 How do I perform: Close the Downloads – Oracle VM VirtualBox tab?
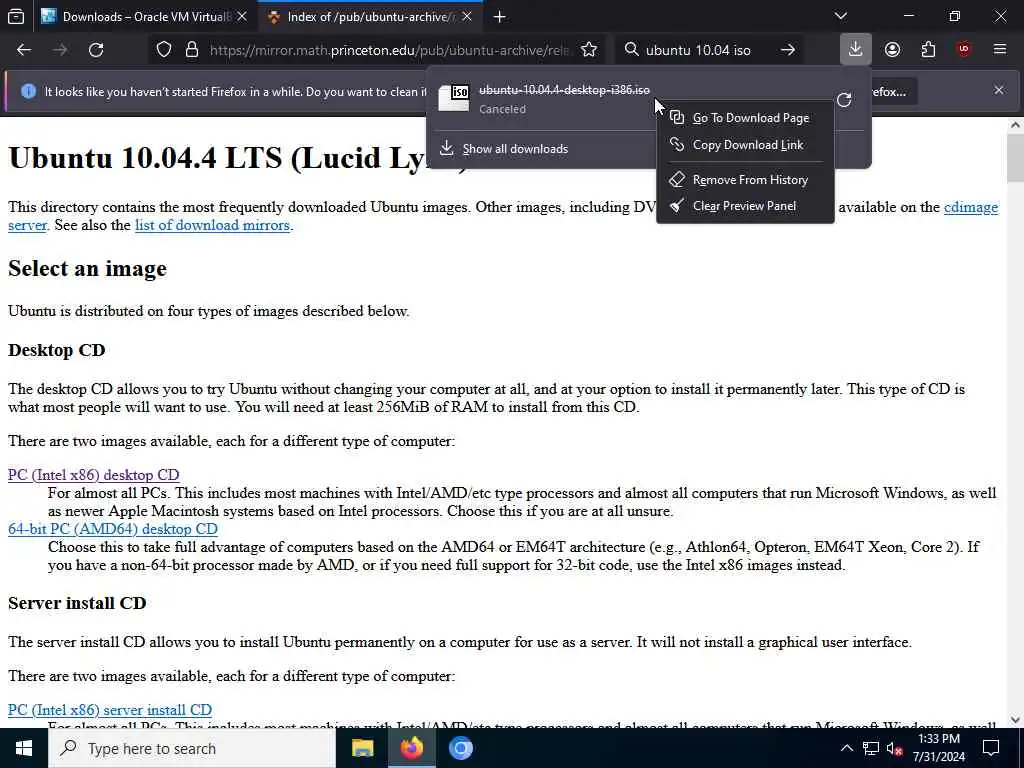(242, 16)
